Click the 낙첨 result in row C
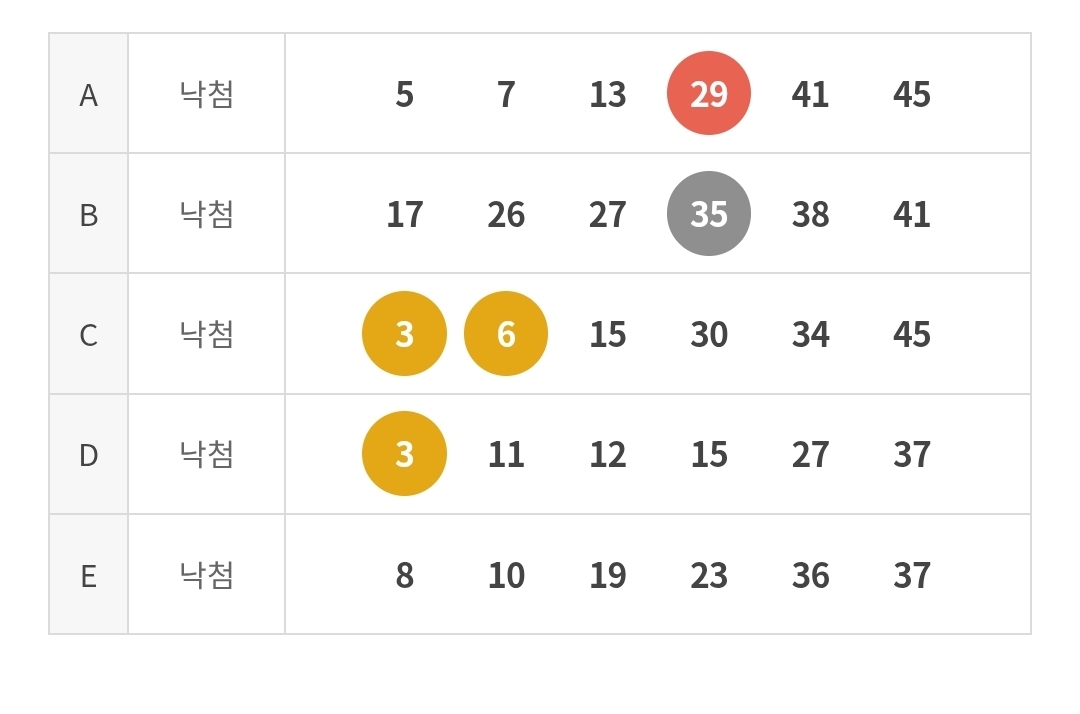 point(207,334)
